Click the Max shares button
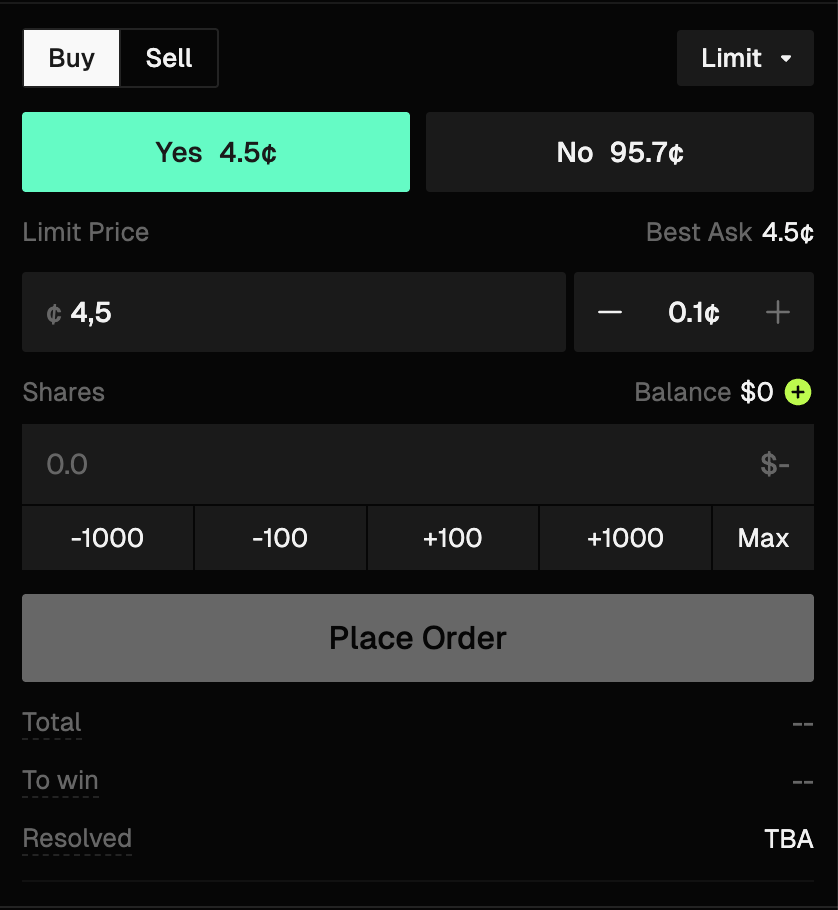 763,538
